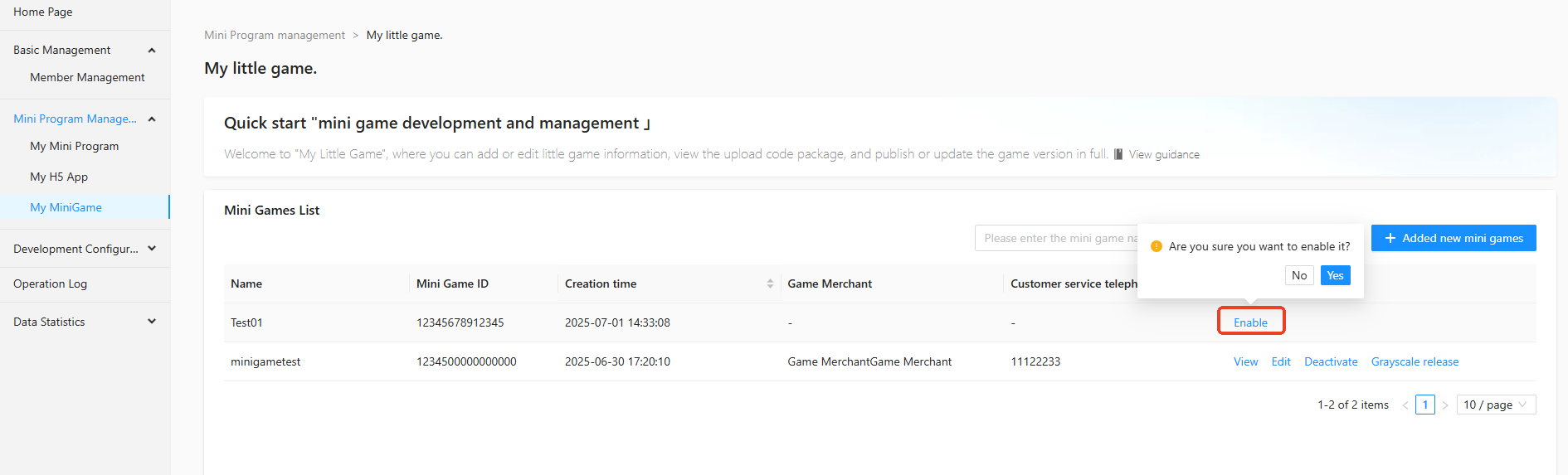Screen dimensions: 1568x475
Task: Click the Name column header
Action: [246, 284]
